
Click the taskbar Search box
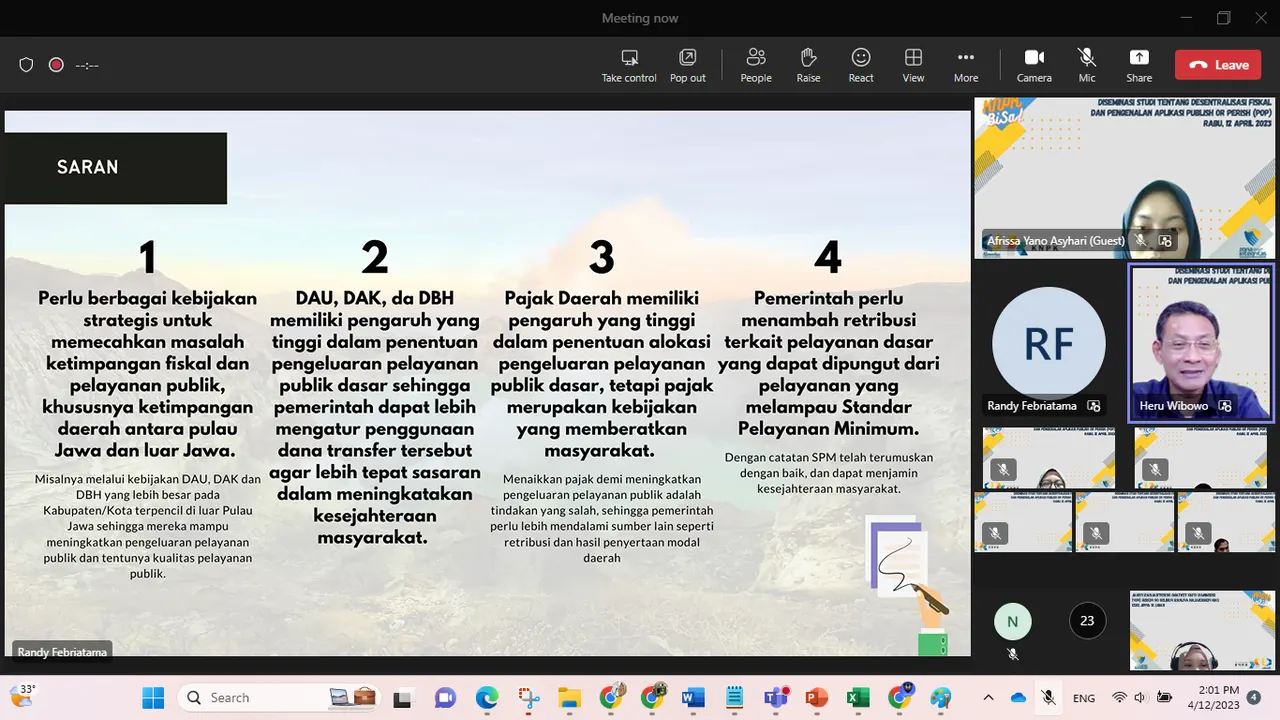pos(280,697)
